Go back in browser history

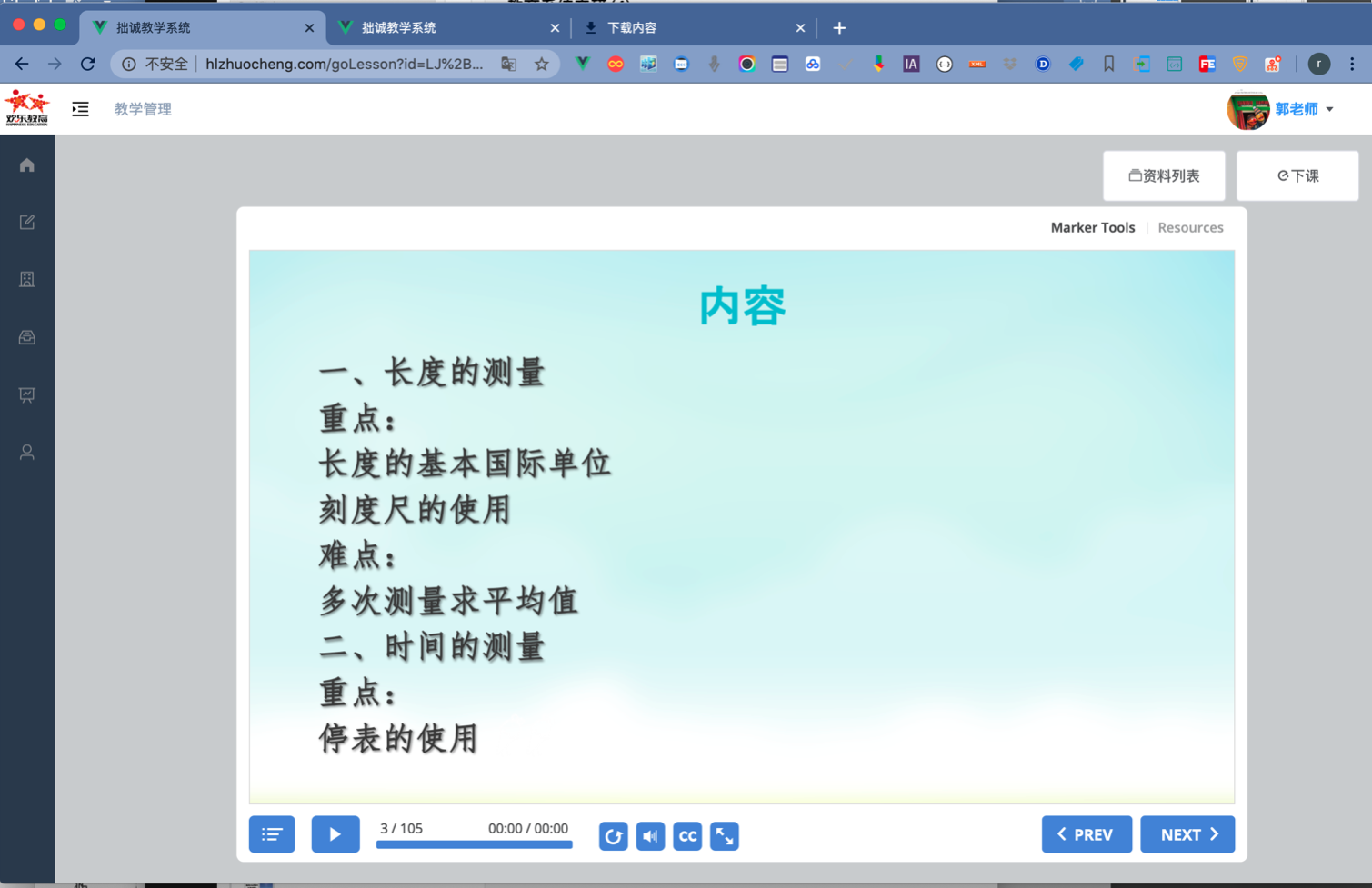[22, 64]
